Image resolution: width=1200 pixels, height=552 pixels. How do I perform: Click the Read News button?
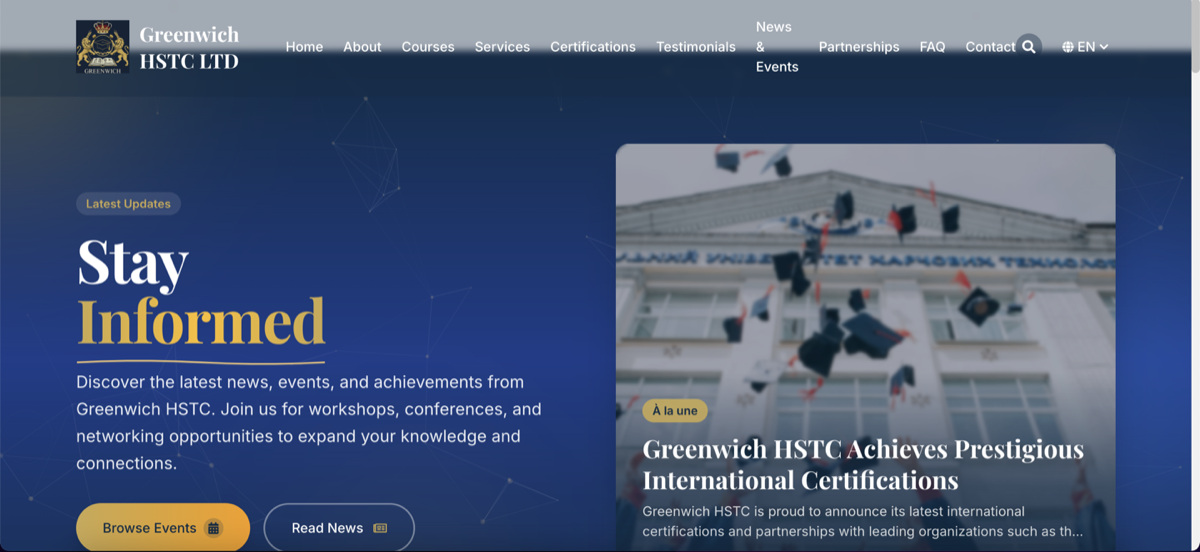pos(339,528)
